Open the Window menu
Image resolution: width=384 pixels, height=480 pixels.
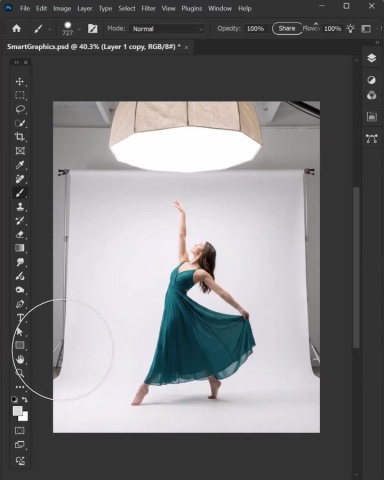(220, 8)
